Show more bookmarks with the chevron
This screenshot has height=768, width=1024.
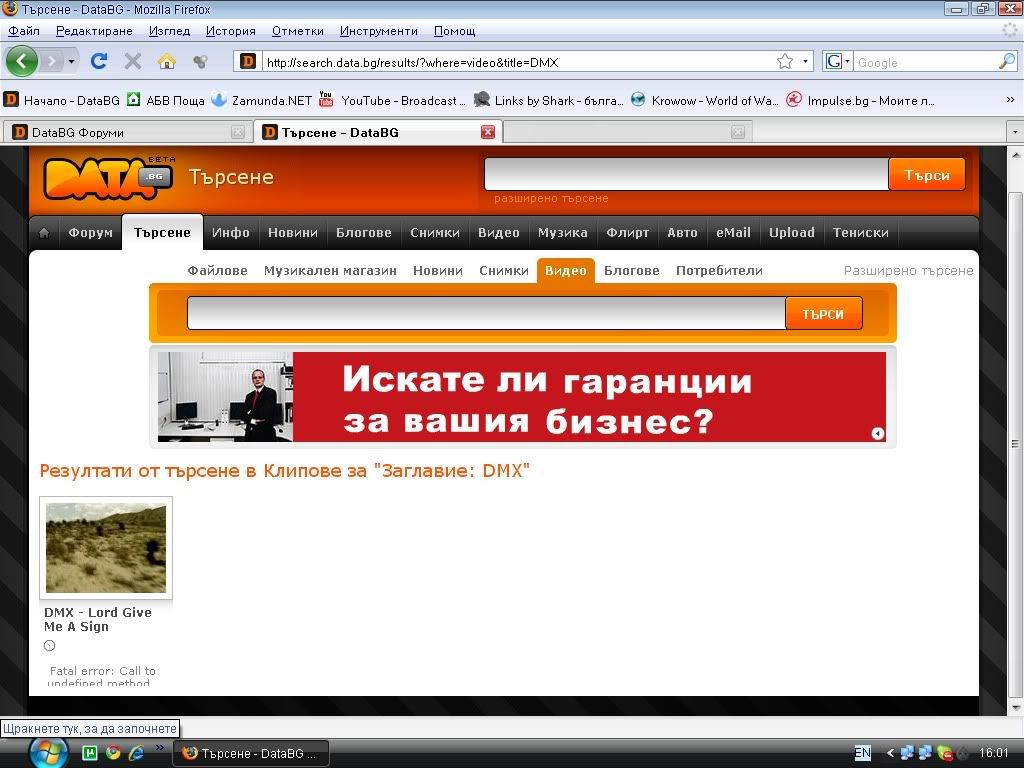point(1010,99)
